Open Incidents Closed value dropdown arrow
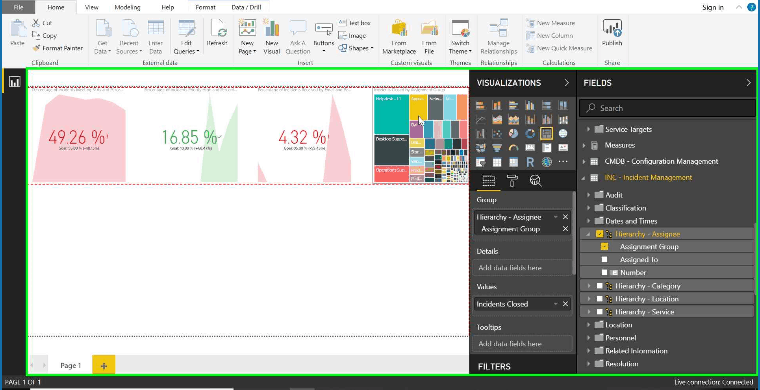 point(555,304)
